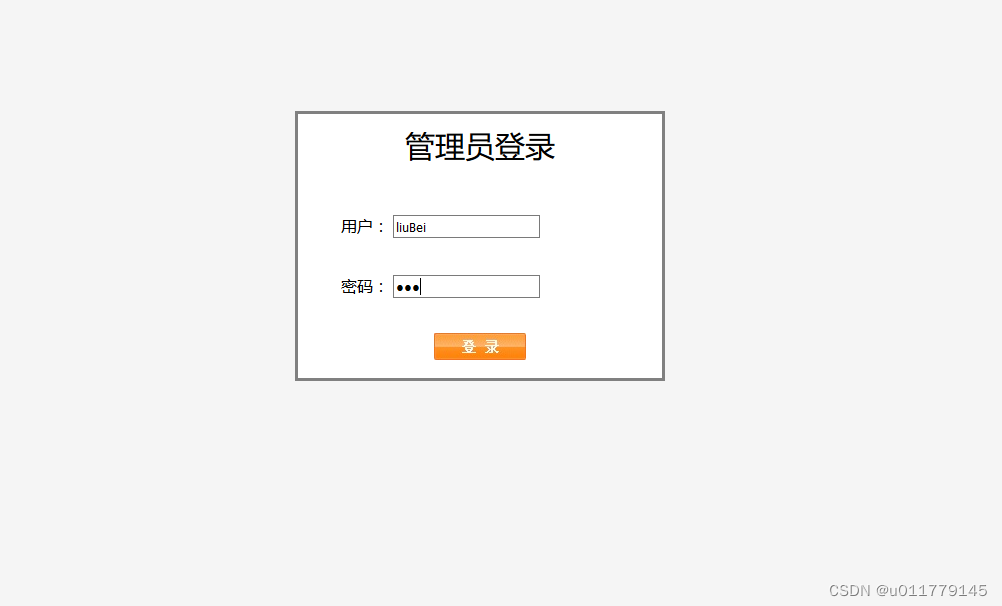
Task: Click empty area inside the password field
Action: pyautogui.click(x=481, y=286)
